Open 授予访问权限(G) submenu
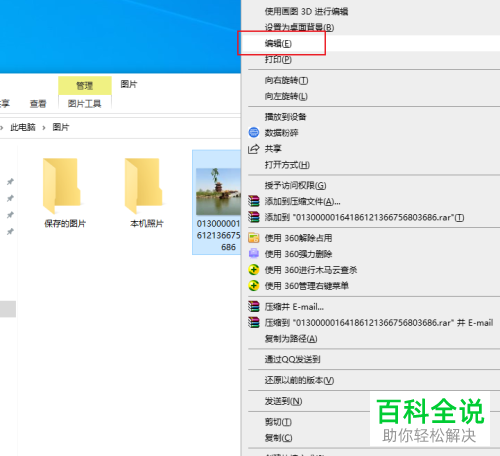This screenshot has height=456, width=500. pyautogui.click(x=295, y=185)
